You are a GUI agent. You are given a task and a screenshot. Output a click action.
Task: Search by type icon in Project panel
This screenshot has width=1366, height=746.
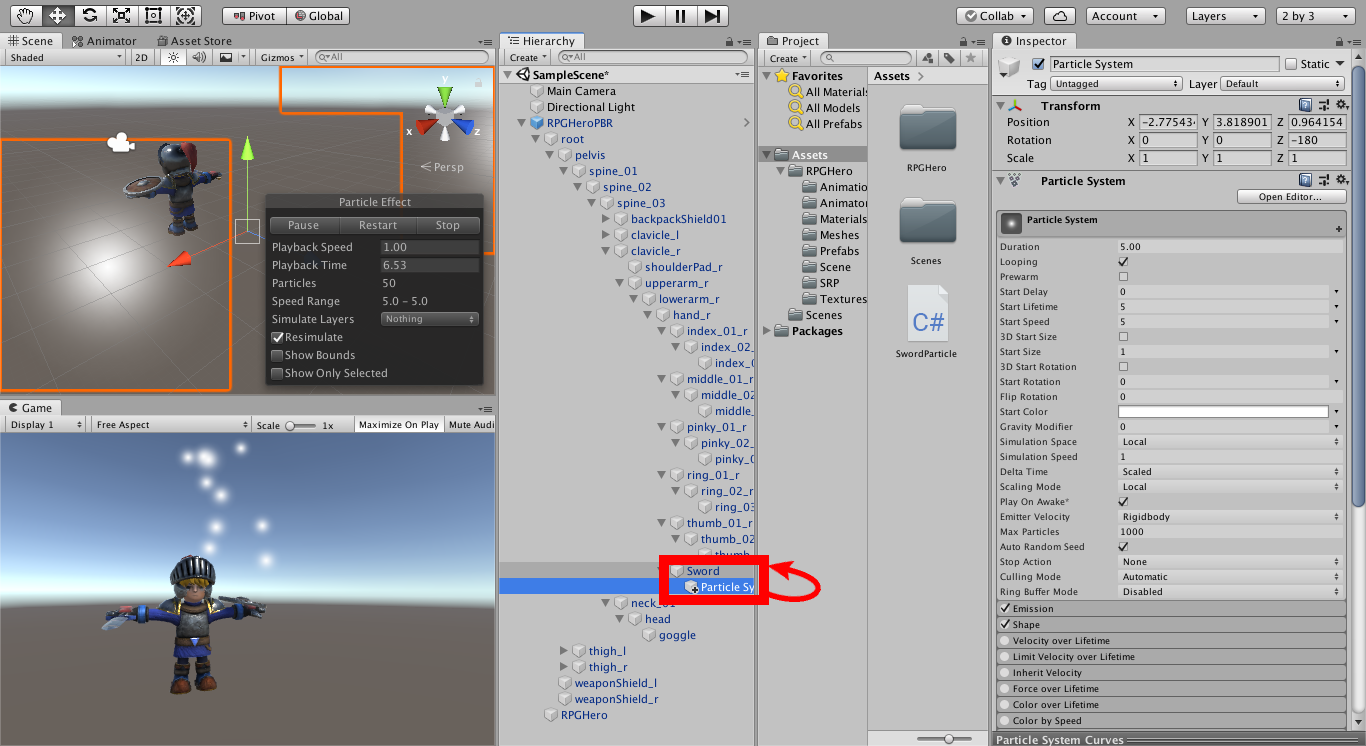tap(927, 58)
